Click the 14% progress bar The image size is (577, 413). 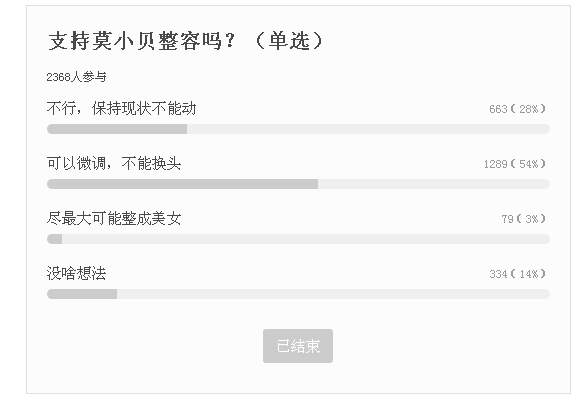coord(298,294)
